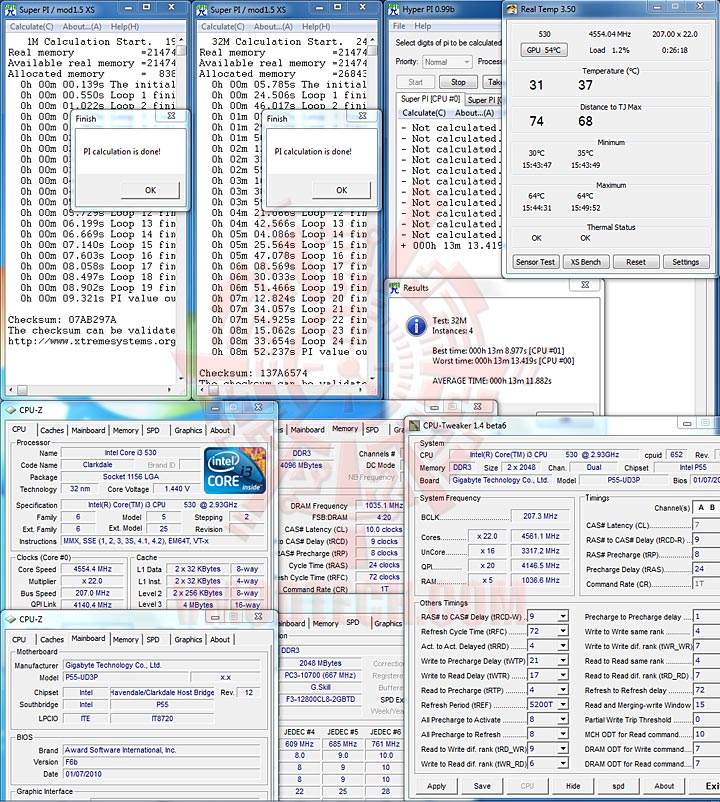Screen dimensions: 720x802
Task: Open the Calculate(C) menu in the 32M Super PI window
Action: click(x=222, y=27)
